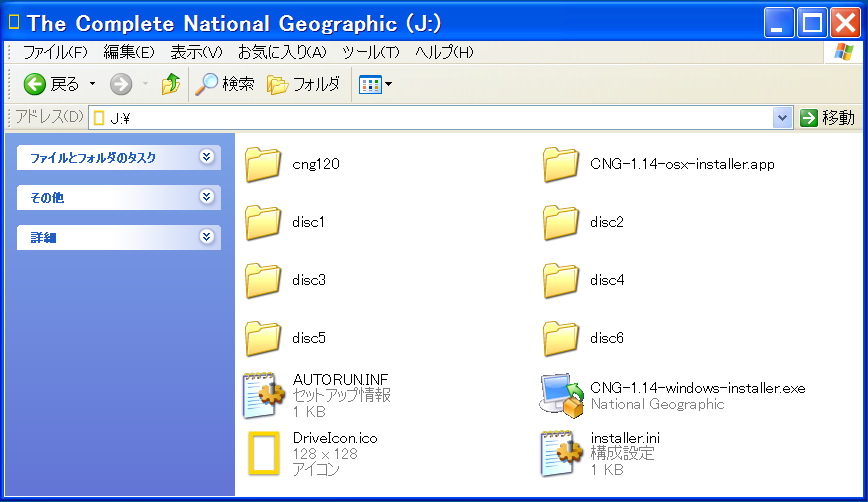The image size is (868, 502).
Task: Select the DriveIcon.ico yellow frame icon
Action: [263, 453]
